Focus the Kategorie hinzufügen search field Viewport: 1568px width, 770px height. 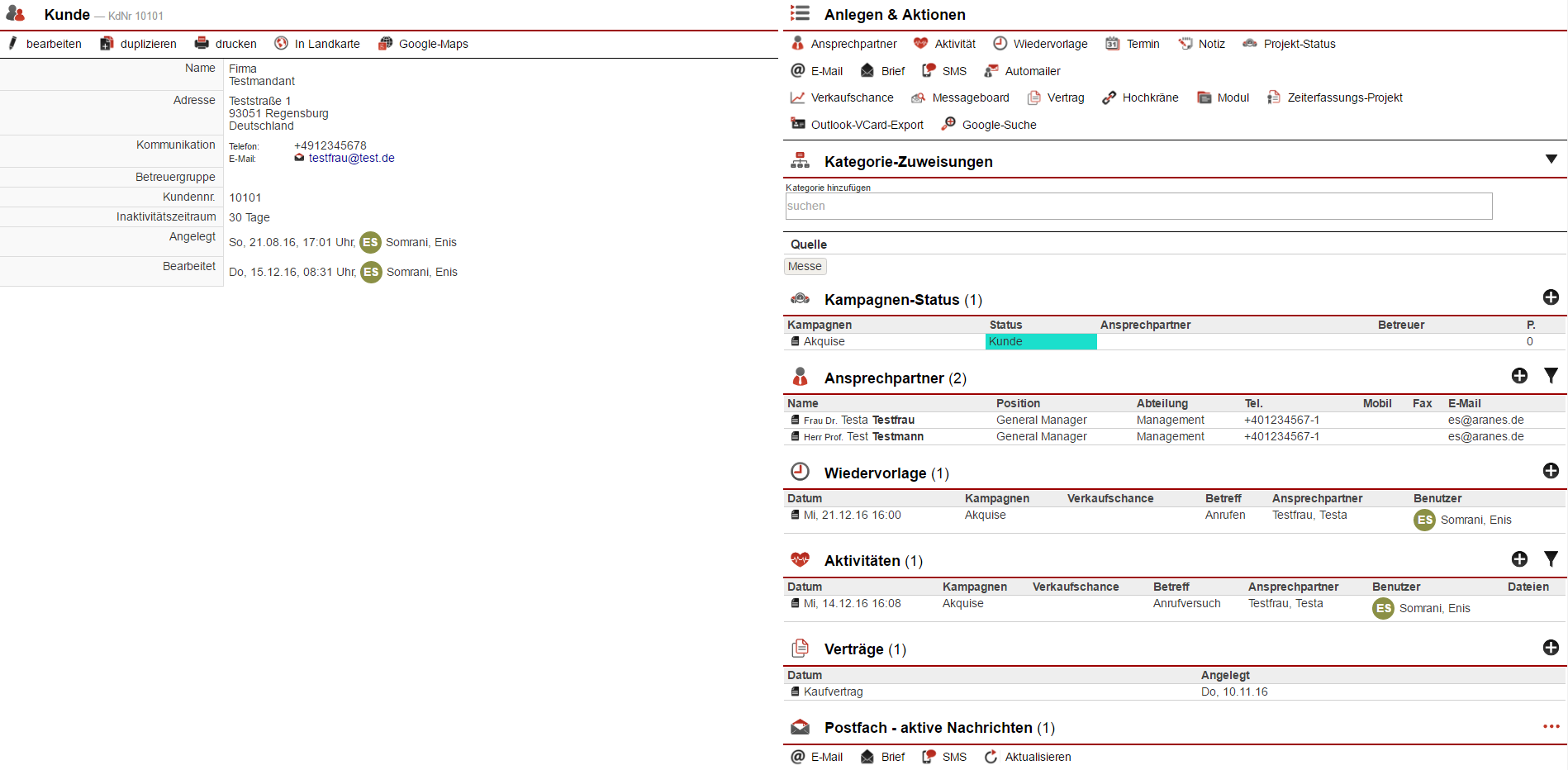[x=1138, y=206]
